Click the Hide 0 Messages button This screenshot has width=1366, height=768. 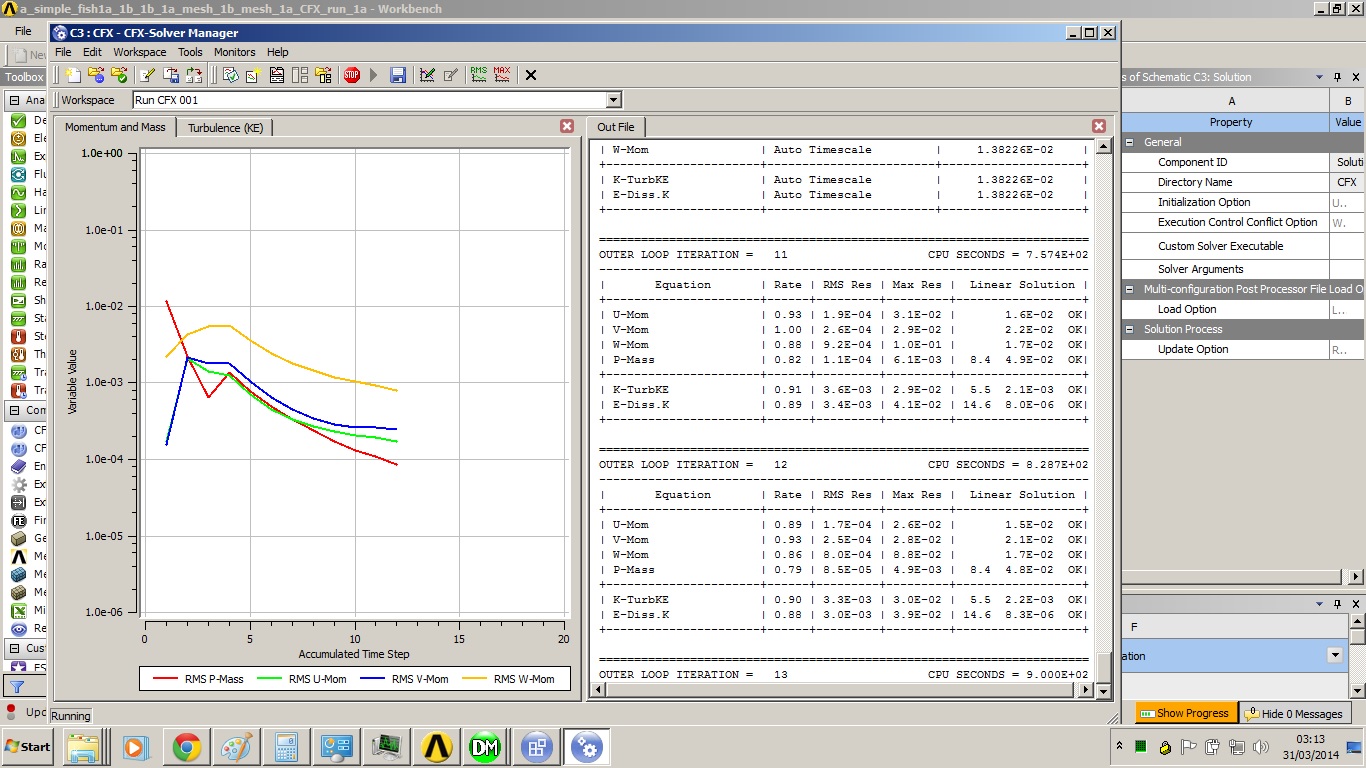click(1294, 713)
